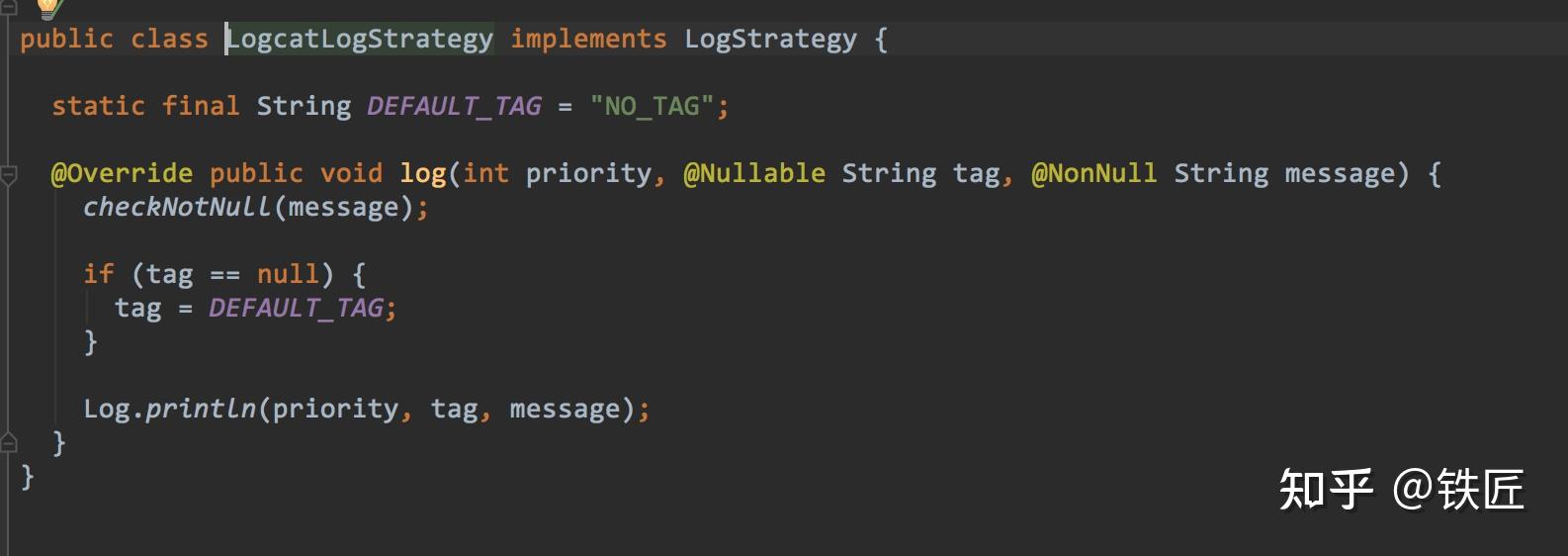This screenshot has height=556, width=1568.
Task: Click the static keyword
Action: 98,106
